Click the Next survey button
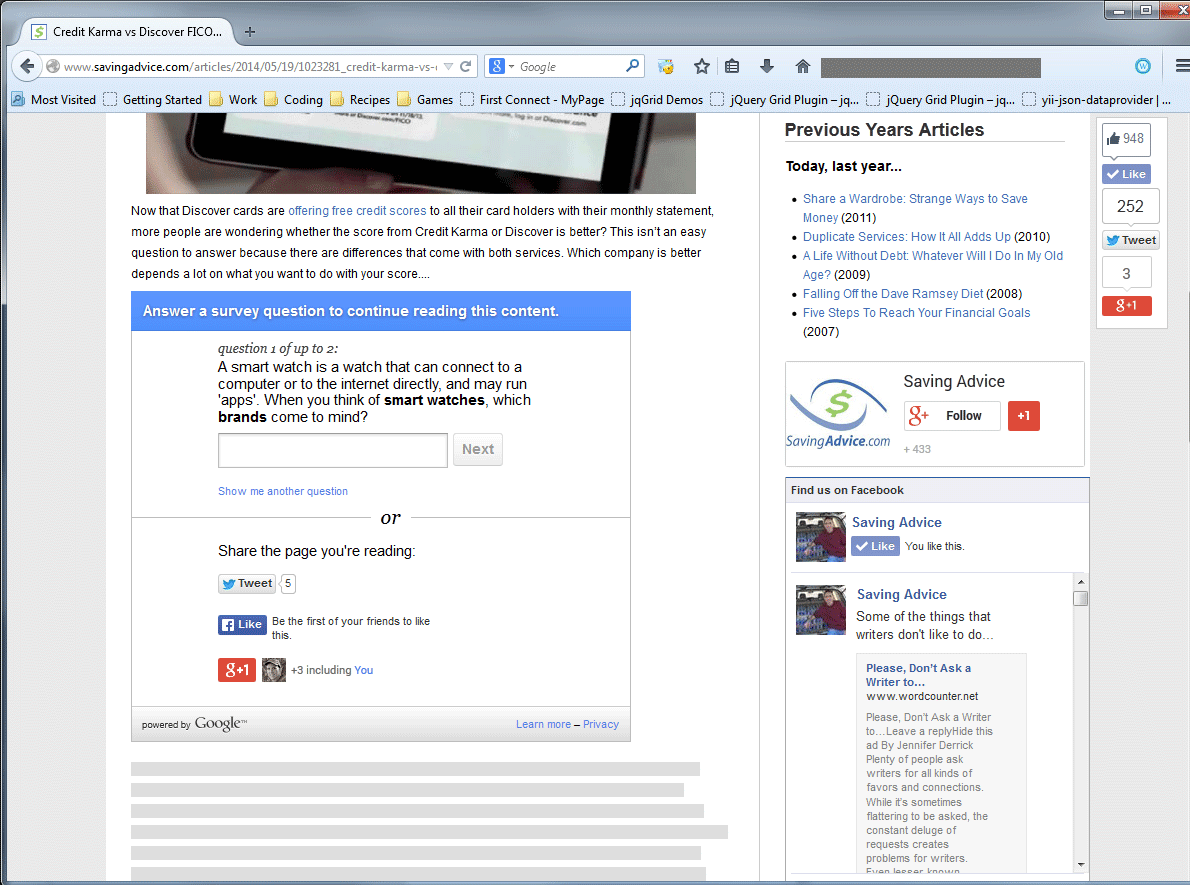 click(x=477, y=449)
